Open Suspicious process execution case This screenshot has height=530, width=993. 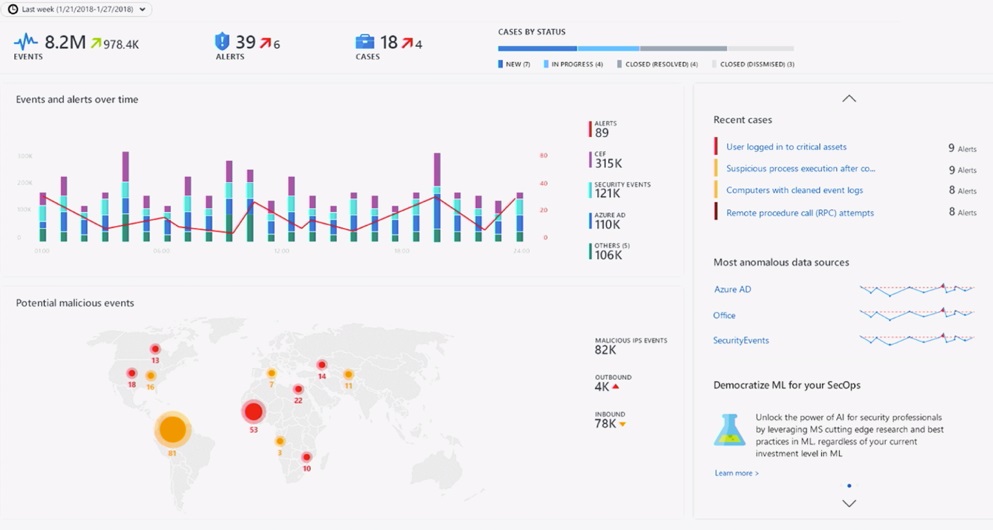click(x=800, y=168)
